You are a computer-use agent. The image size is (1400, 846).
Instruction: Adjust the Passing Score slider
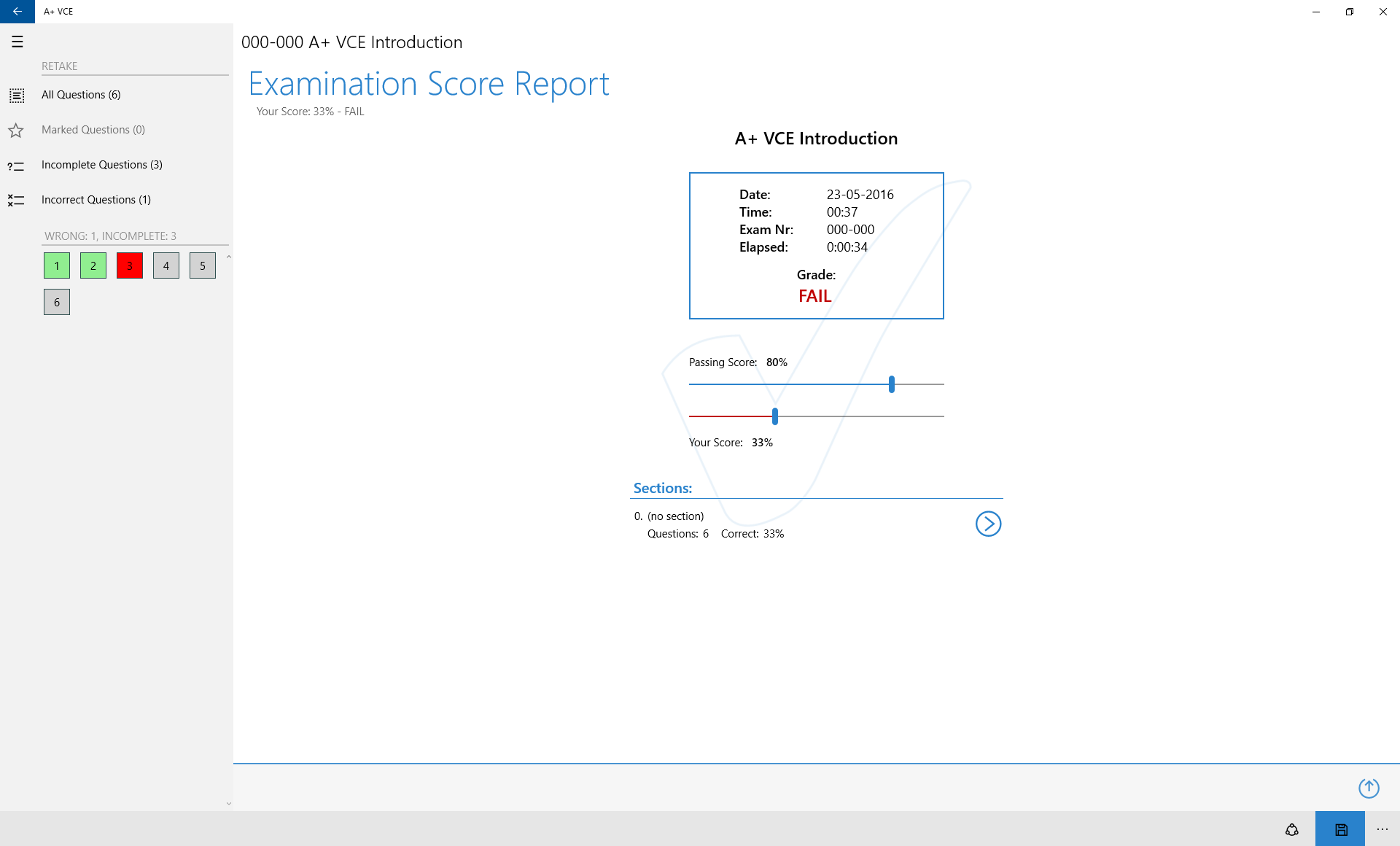click(891, 384)
